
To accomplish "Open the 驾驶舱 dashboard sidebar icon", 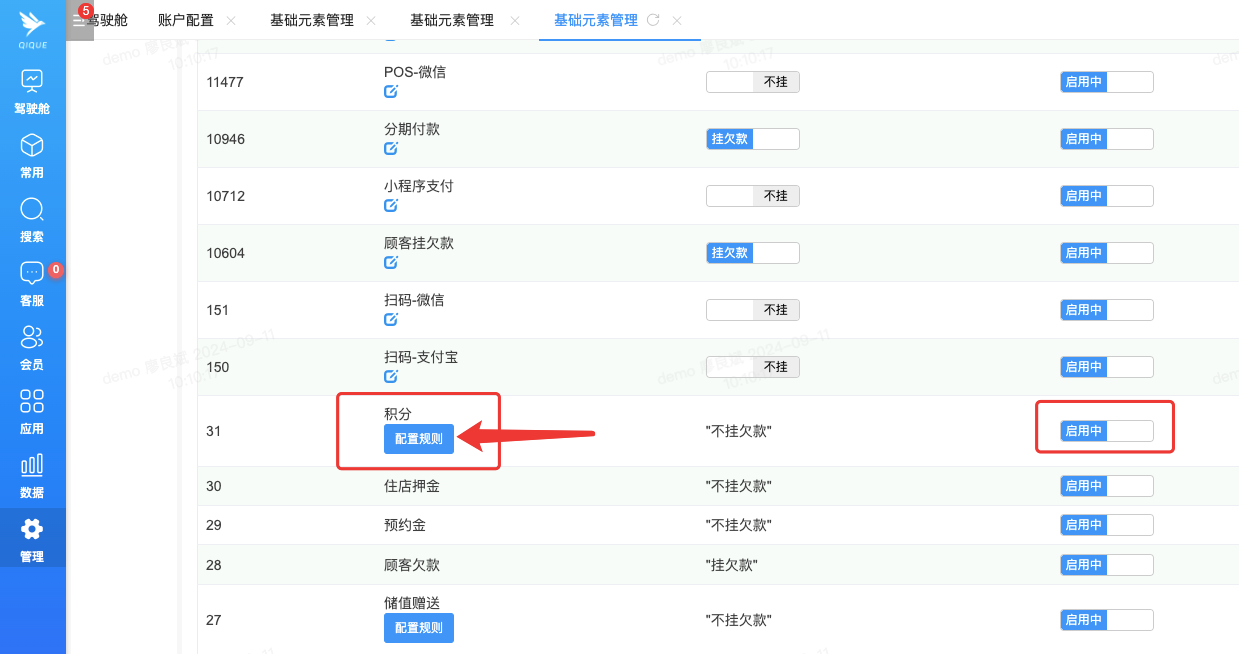I will click(32, 82).
